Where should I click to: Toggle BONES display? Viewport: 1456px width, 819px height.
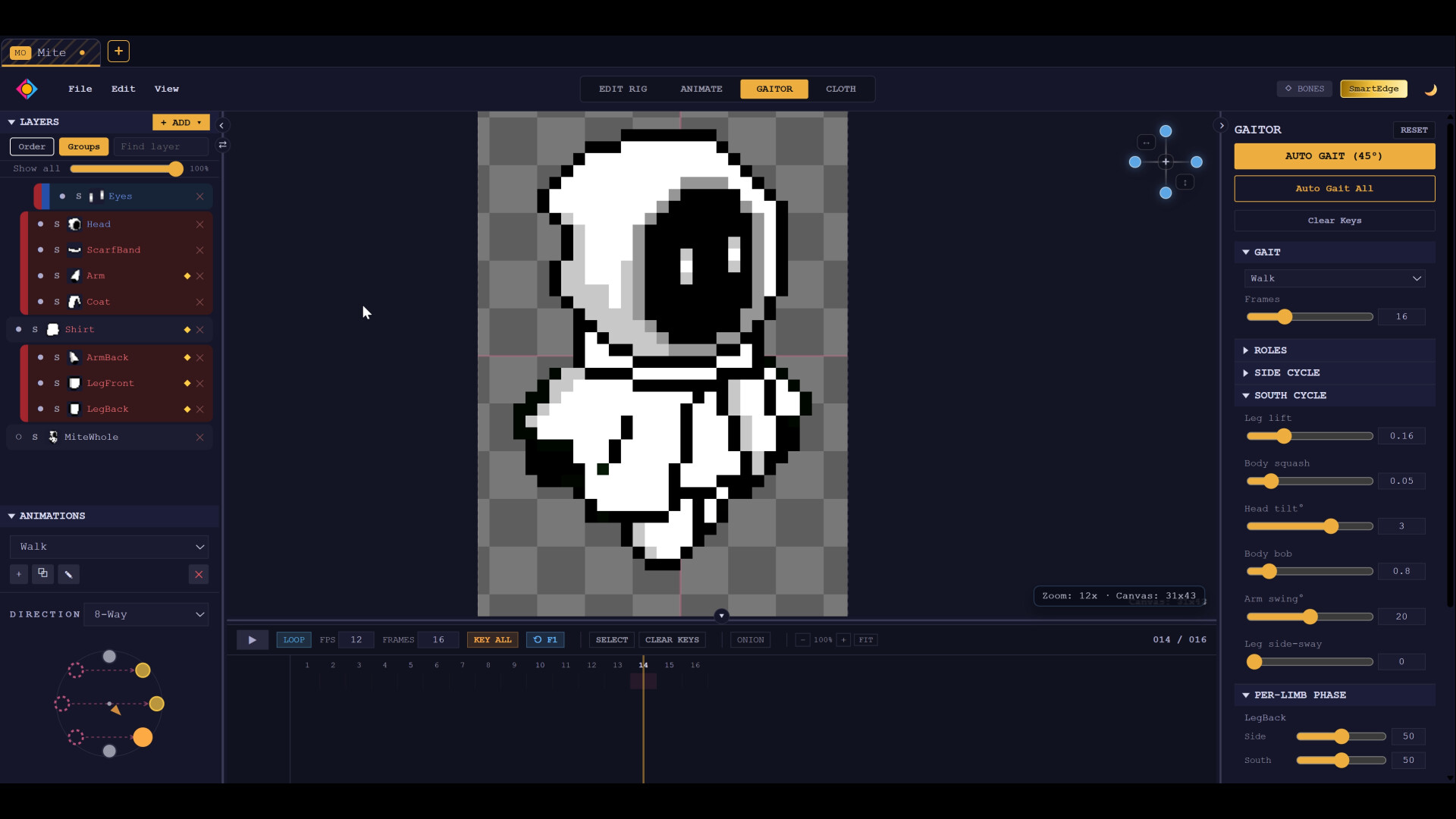tap(1304, 89)
